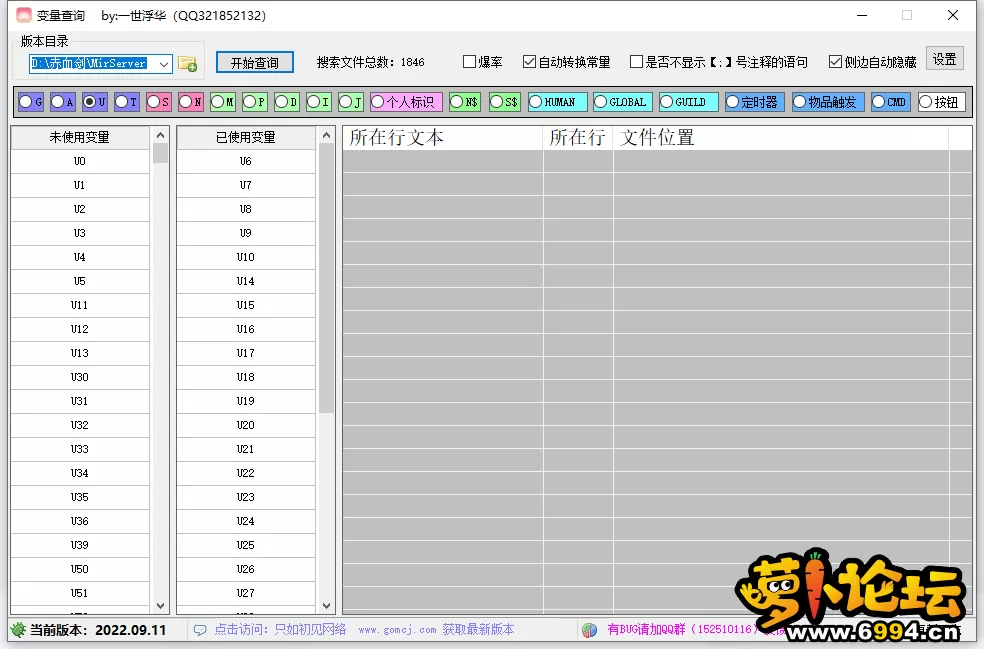Select U6 in used variables list
Screen dimensions: 984x649
tap(245, 161)
